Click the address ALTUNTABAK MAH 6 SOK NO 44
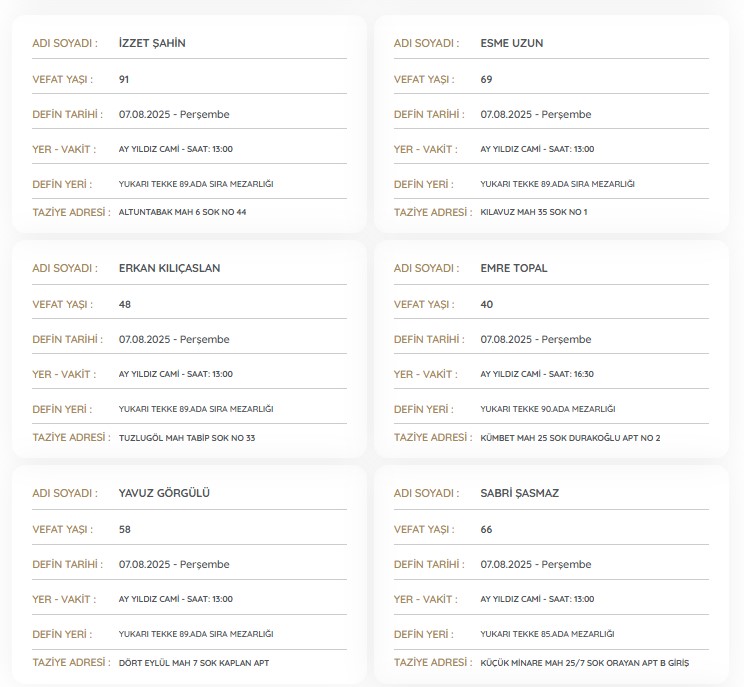Screen dimensions: 744x687 tap(182, 212)
